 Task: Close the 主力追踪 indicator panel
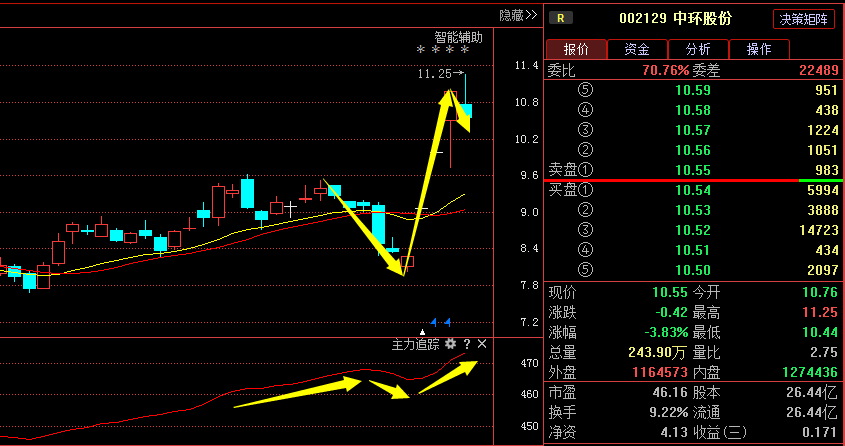click(482, 344)
